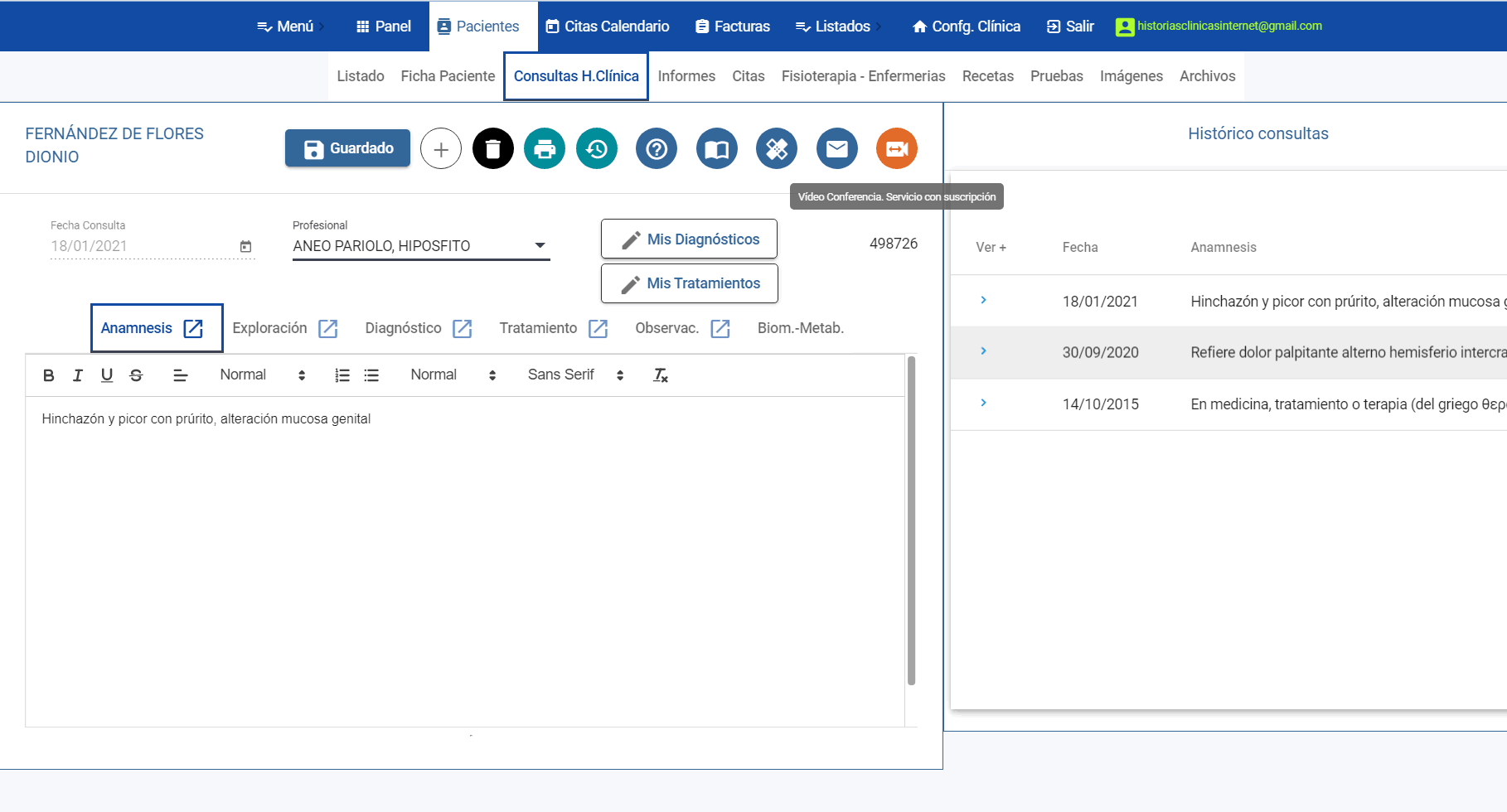
Task: Click the Mis Diagnósticos button
Action: 689,239
